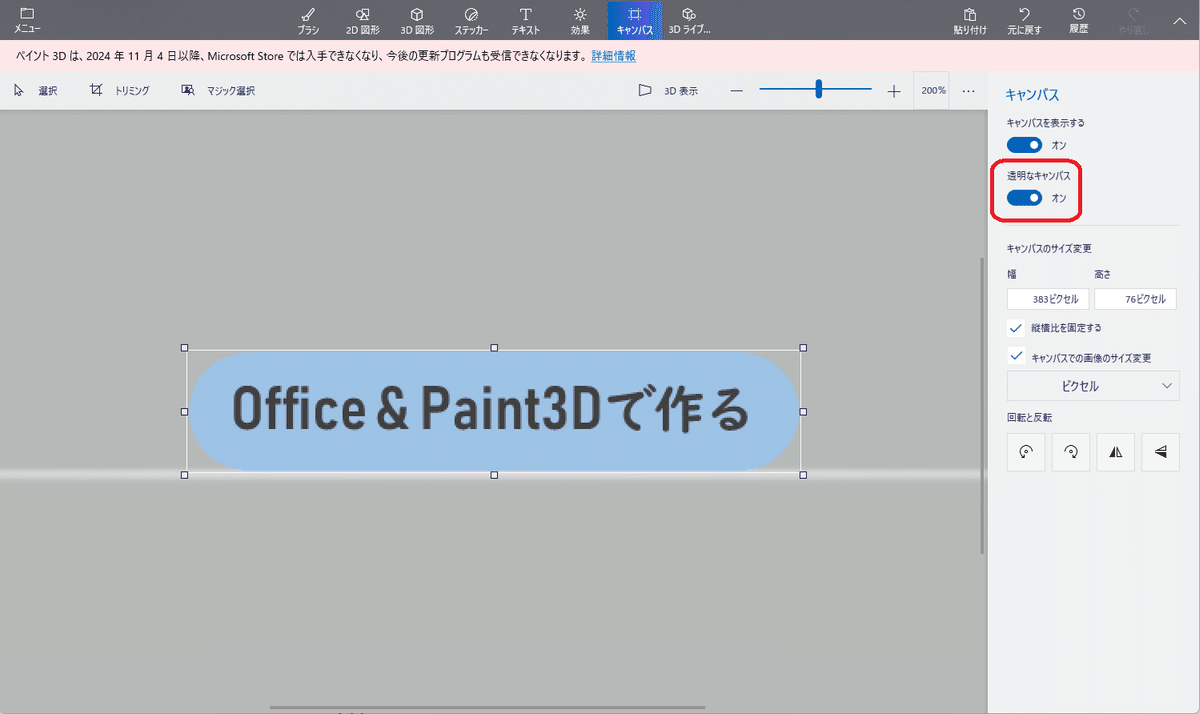The height and width of the screenshot is (714, 1200).
Task: Uncheck キャンバスでの画像のサイズ変更 checkbox
Action: (1017, 356)
